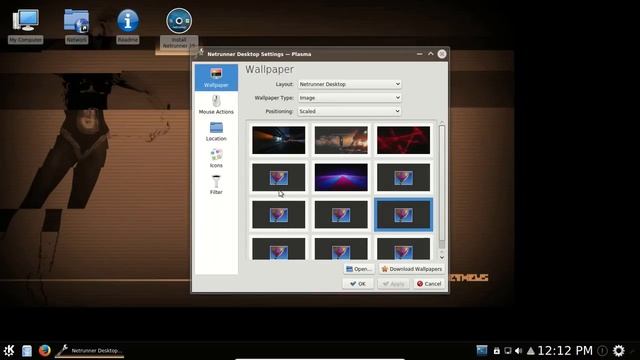Select the Readme desktop icon

pyautogui.click(x=128, y=26)
